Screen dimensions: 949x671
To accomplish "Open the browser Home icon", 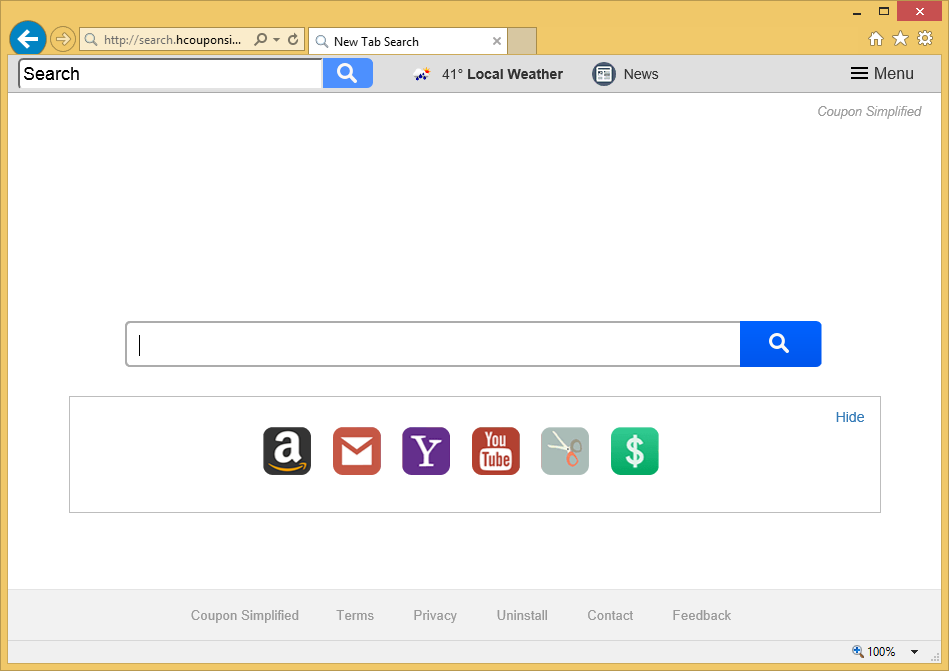I will (x=875, y=39).
